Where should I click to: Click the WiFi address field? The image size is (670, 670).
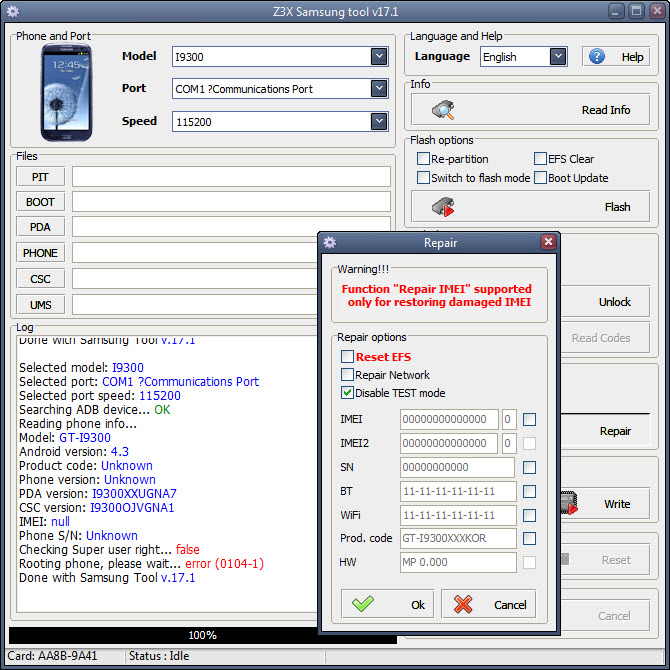(x=458, y=515)
